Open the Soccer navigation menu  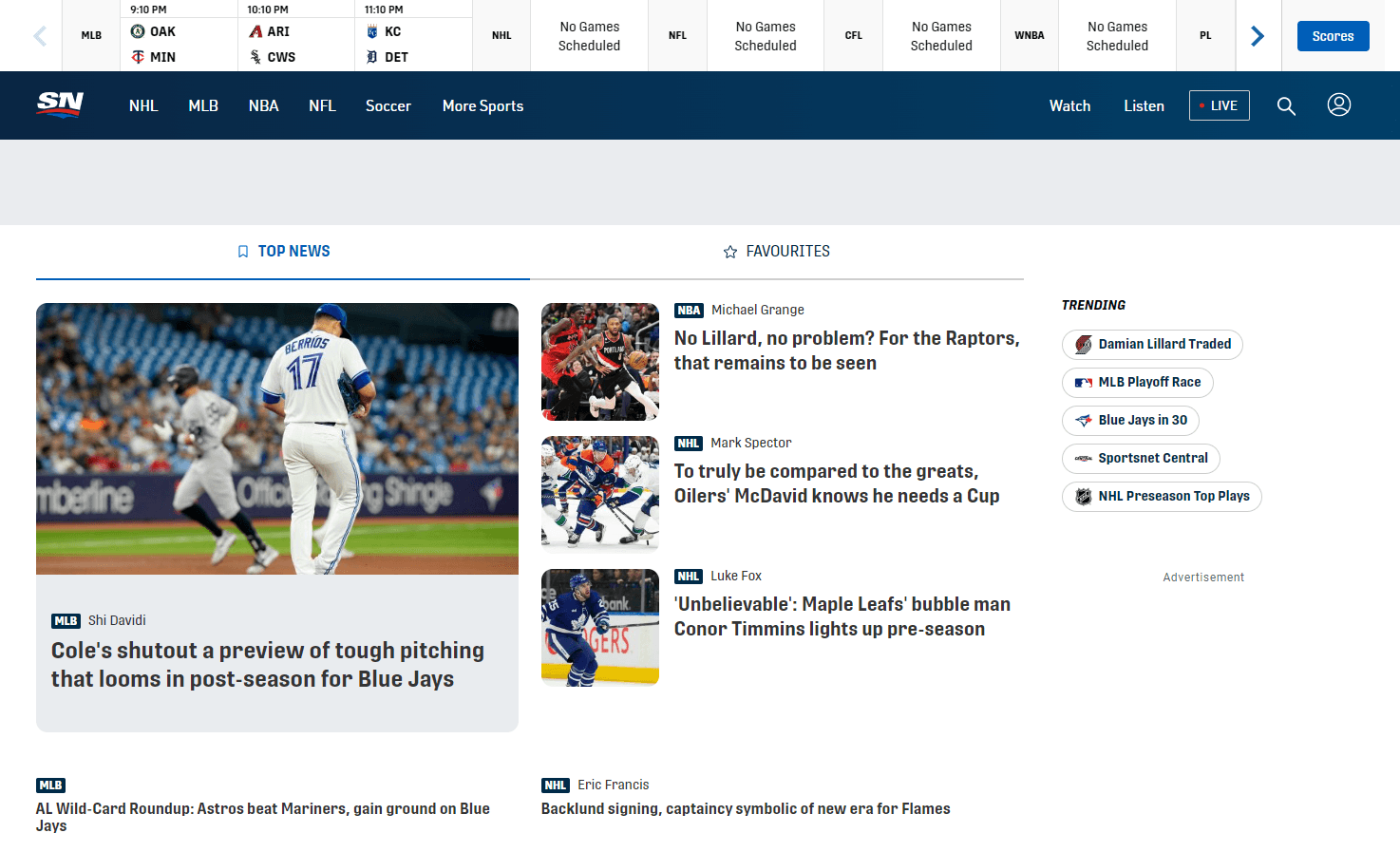pyautogui.click(x=388, y=105)
